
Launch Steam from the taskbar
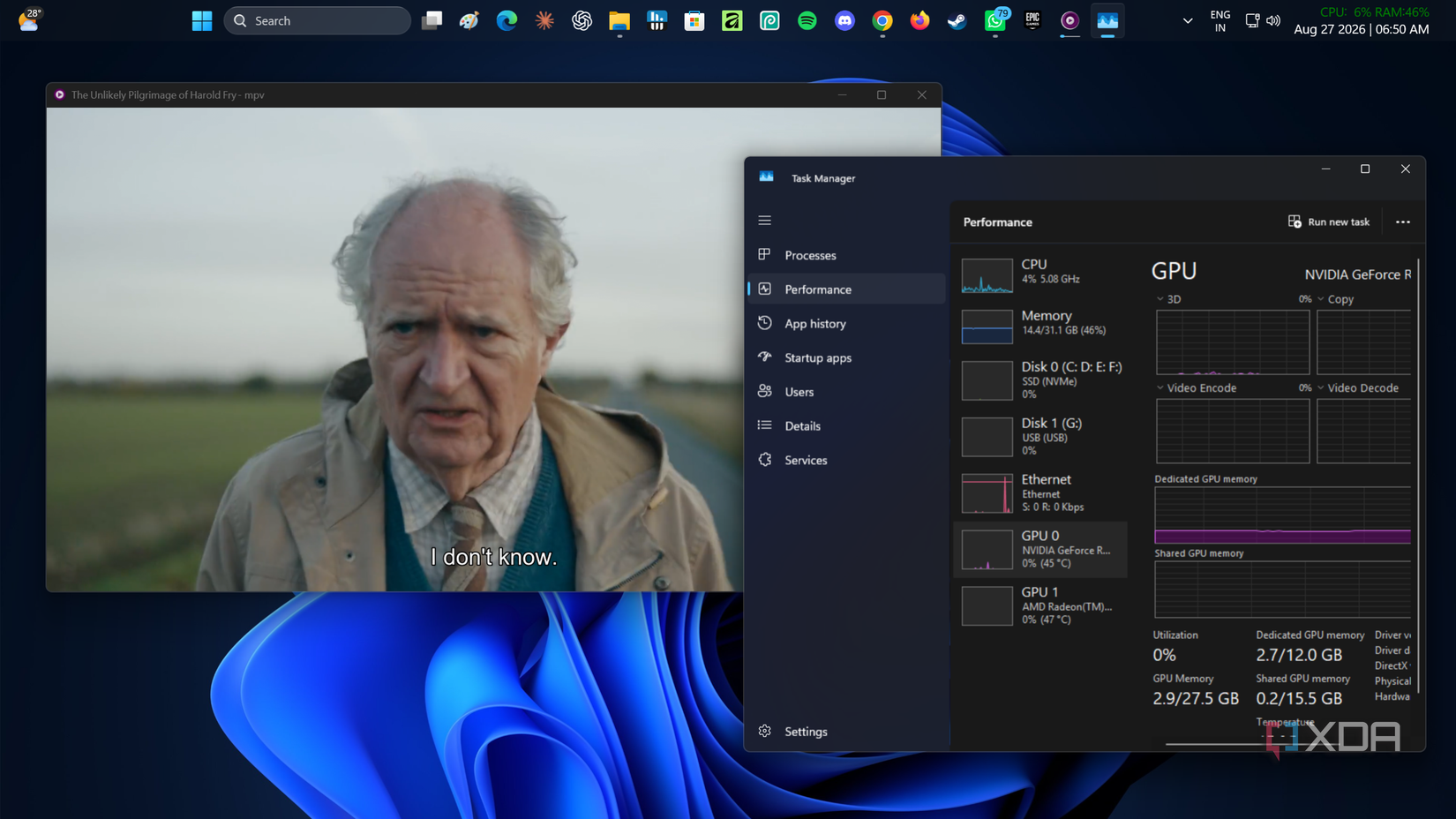(957, 20)
